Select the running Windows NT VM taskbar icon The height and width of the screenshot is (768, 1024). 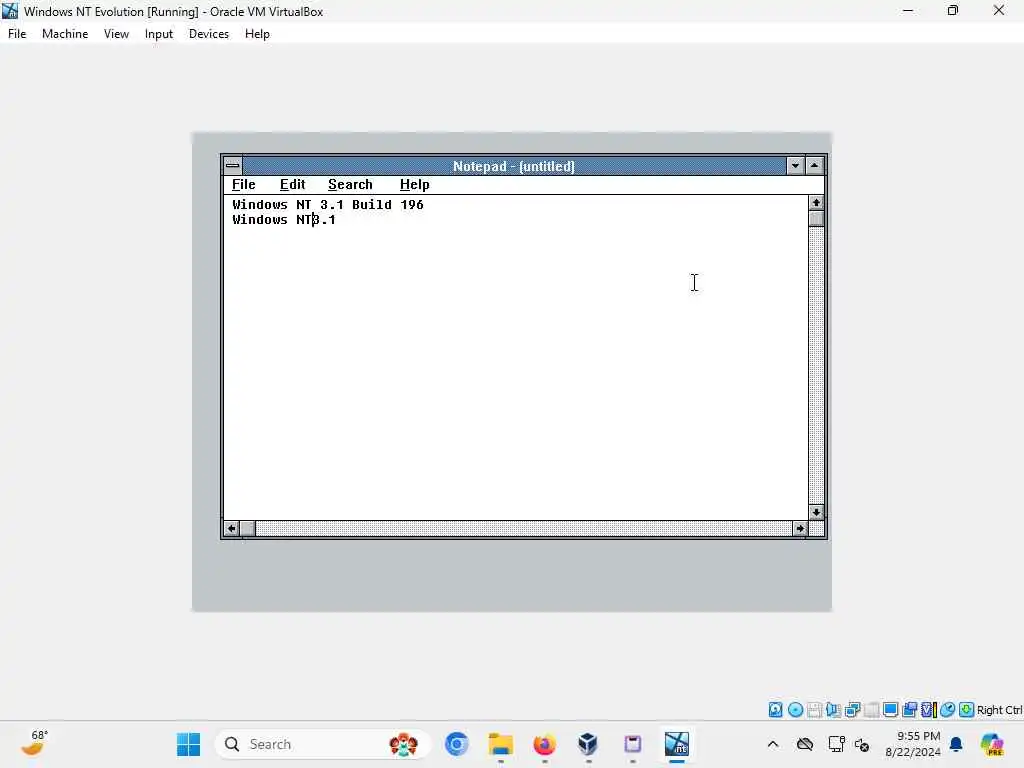[677, 744]
